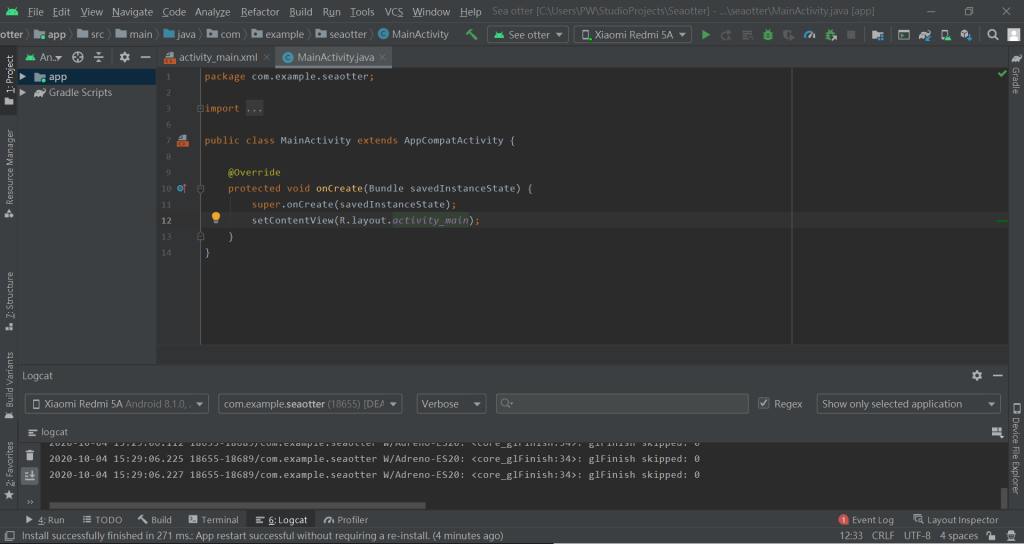The height and width of the screenshot is (544, 1024).
Task: Click the Make Project hammer icon
Action: point(472,35)
